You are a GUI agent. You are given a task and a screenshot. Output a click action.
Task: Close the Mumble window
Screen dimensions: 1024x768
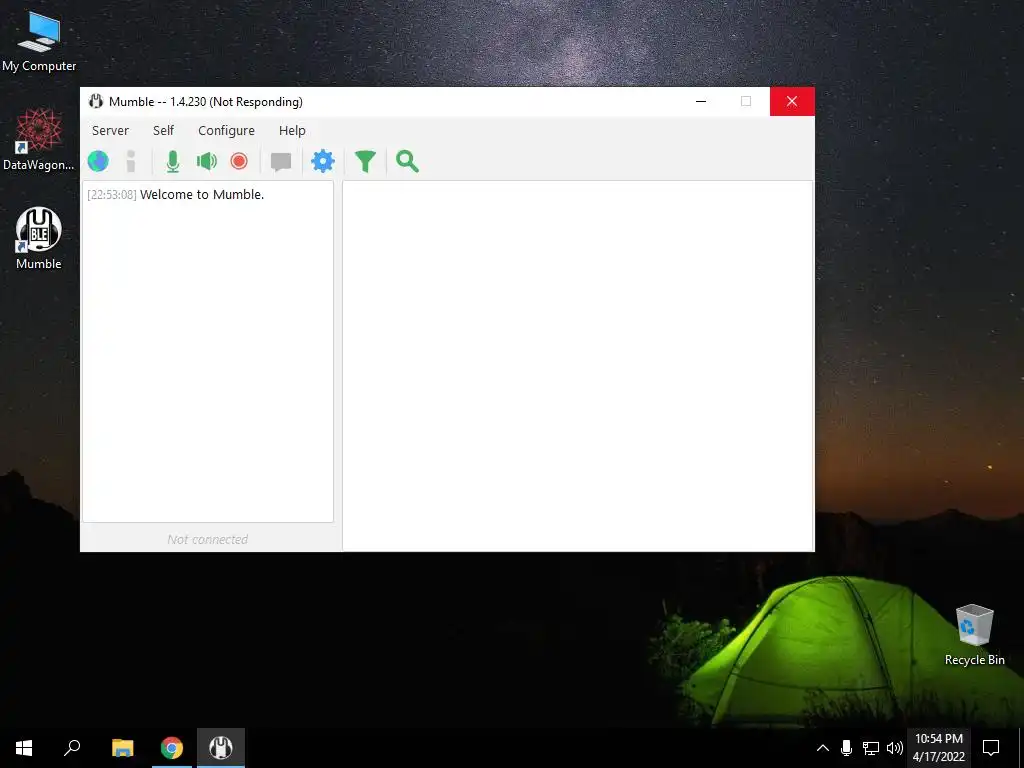pyautogui.click(x=792, y=101)
